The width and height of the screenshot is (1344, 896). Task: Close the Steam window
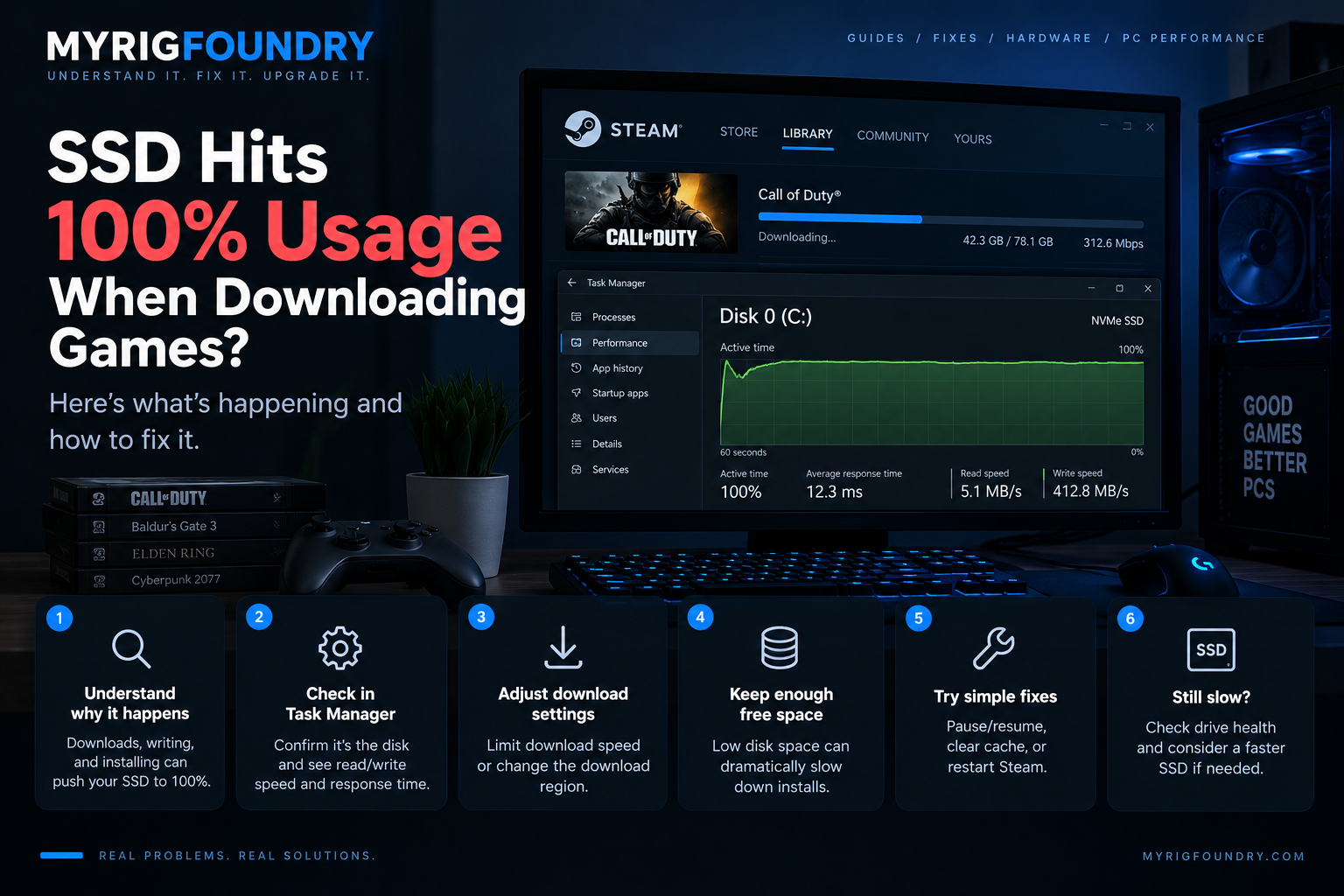click(1150, 127)
